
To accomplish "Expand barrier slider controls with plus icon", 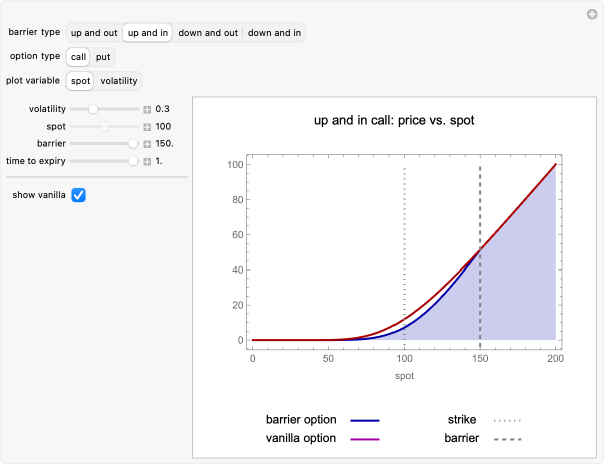I will [x=147, y=144].
